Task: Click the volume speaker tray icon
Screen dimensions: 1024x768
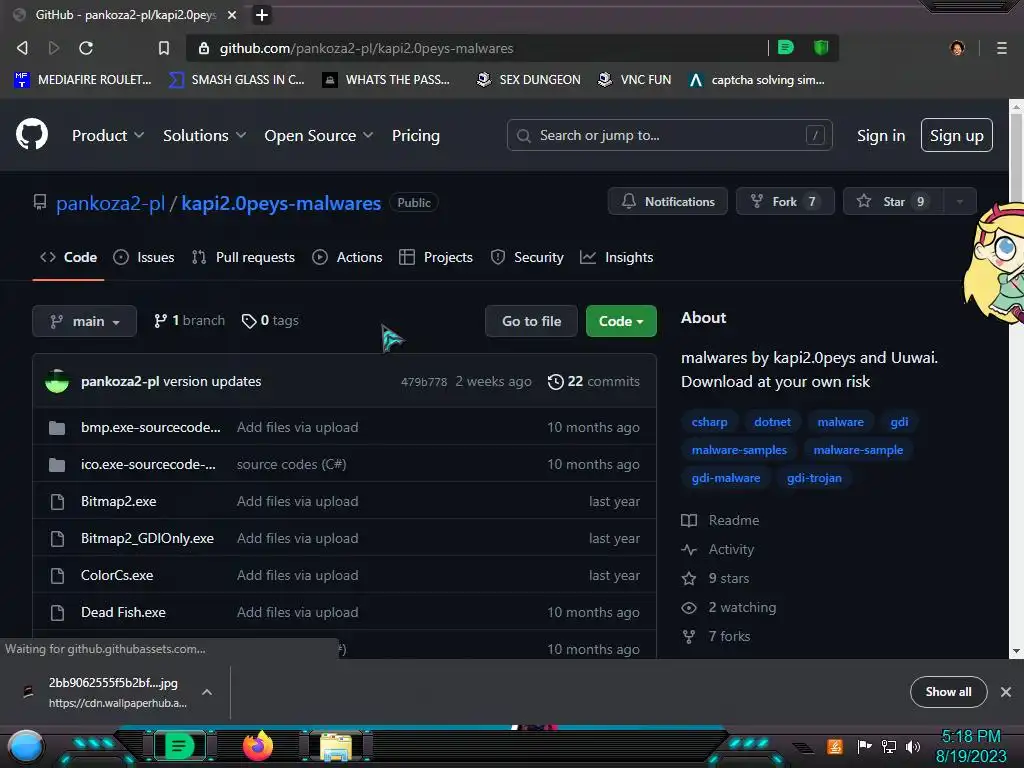Action: (913, 746)
